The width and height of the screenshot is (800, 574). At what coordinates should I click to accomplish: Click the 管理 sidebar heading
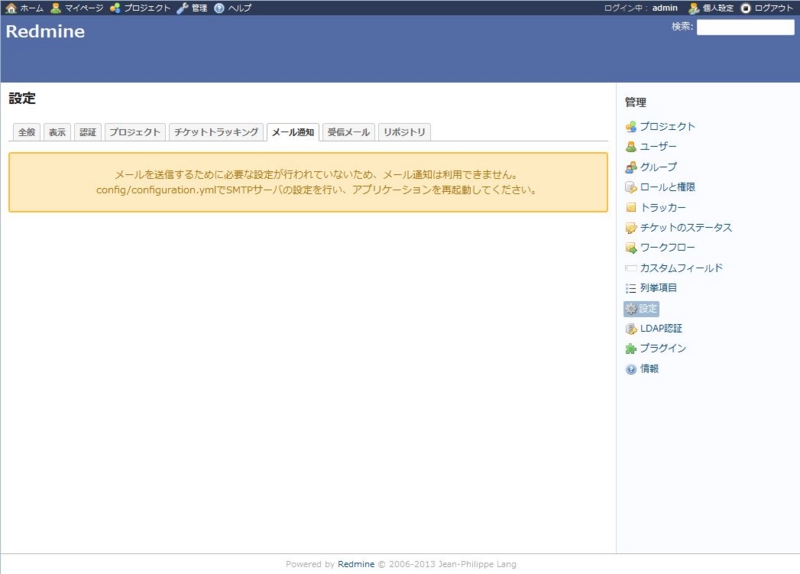636,103
